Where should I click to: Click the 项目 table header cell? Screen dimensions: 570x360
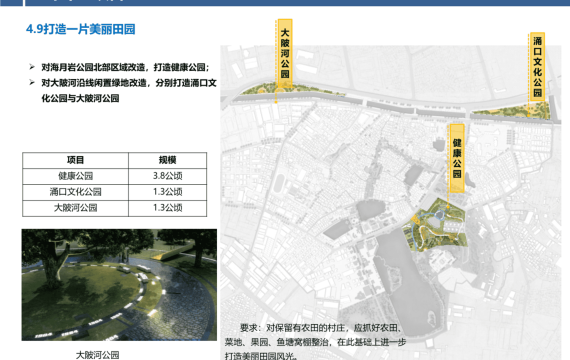point(75,160)
